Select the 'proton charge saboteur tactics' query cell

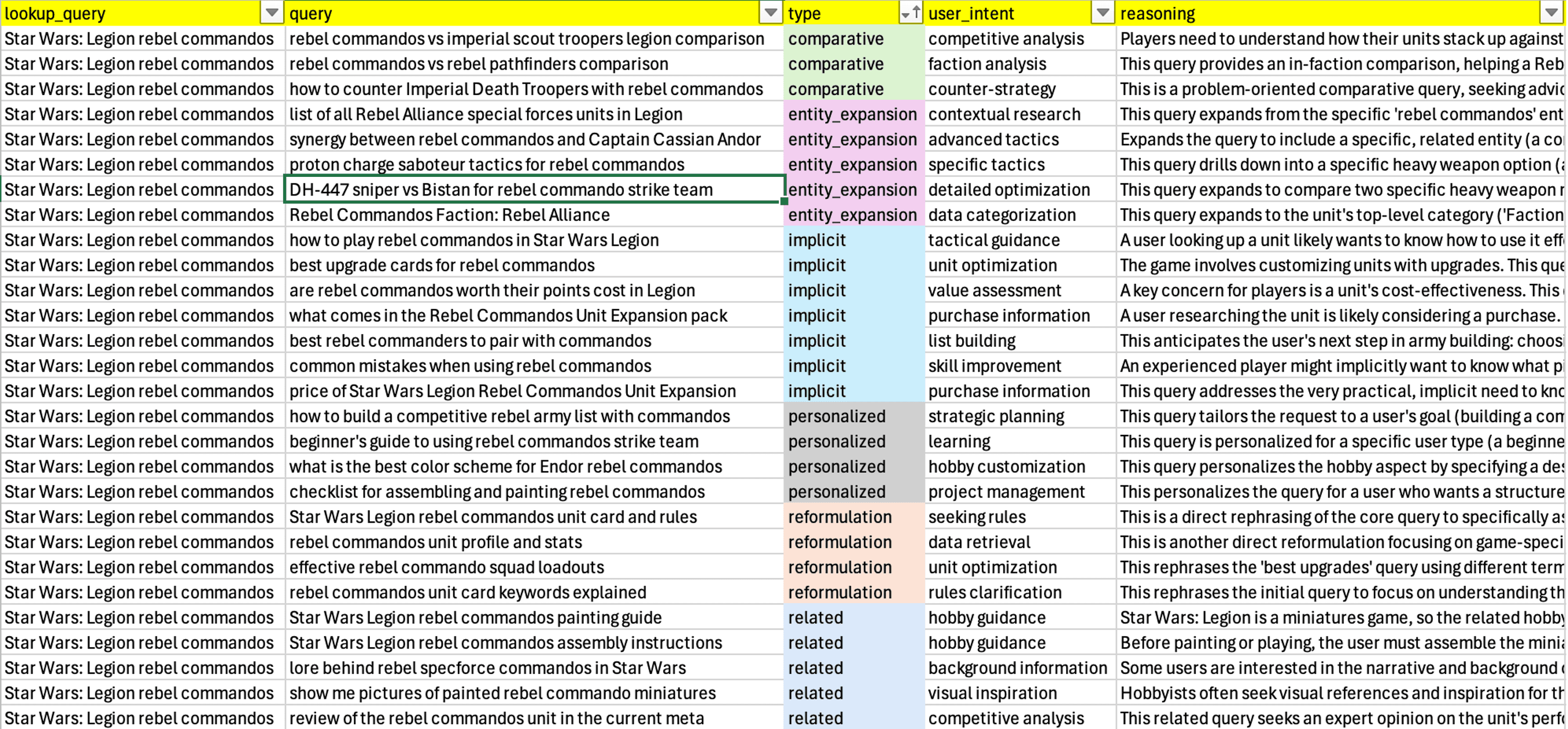[534, 164]
